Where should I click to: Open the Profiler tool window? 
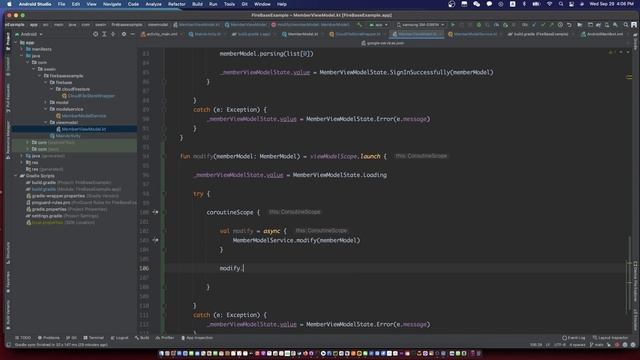coord(165,338)
